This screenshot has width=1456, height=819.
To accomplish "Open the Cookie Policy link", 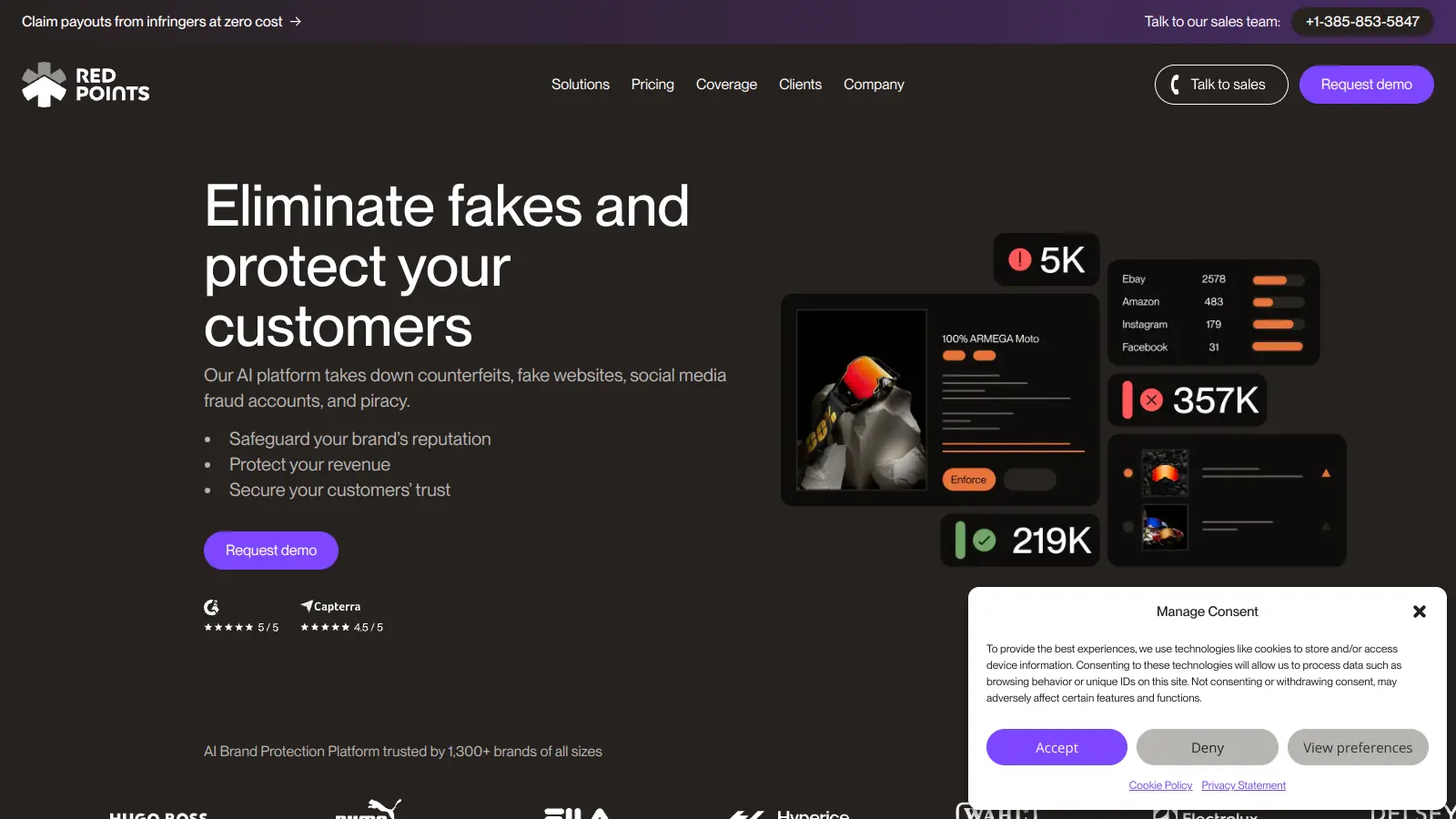I will (1160, 785).
